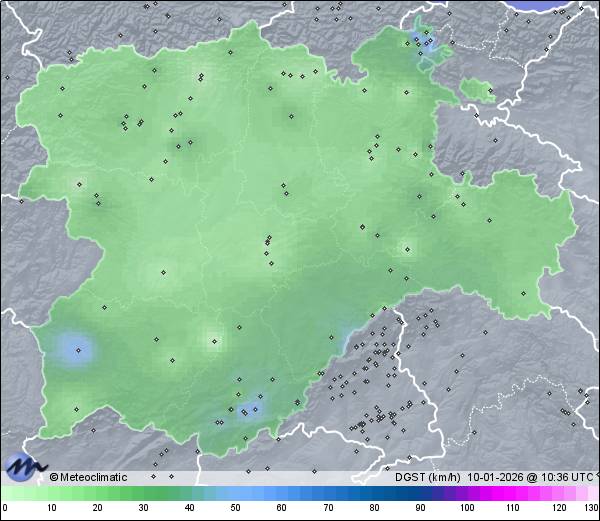Click the legend value 50 on the scale
Viewport: 600px width, 521px height.
236,508
